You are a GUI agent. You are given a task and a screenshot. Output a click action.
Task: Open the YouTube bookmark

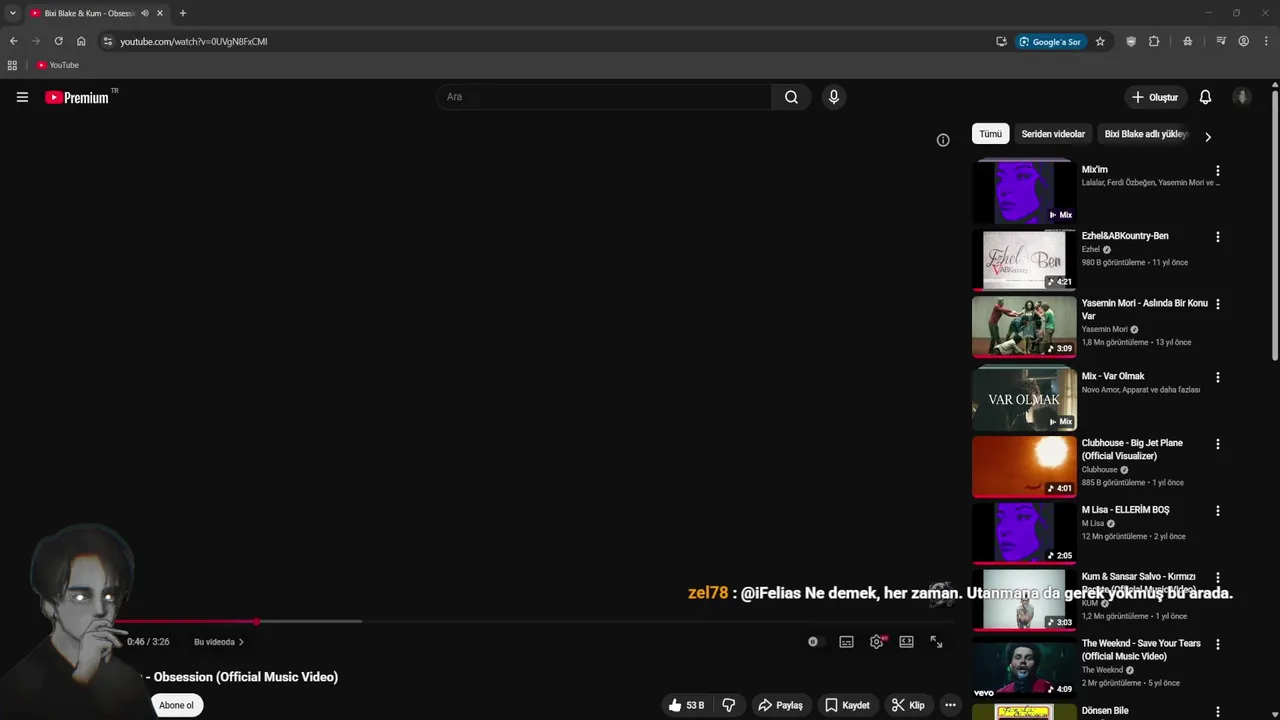point(57,65)
